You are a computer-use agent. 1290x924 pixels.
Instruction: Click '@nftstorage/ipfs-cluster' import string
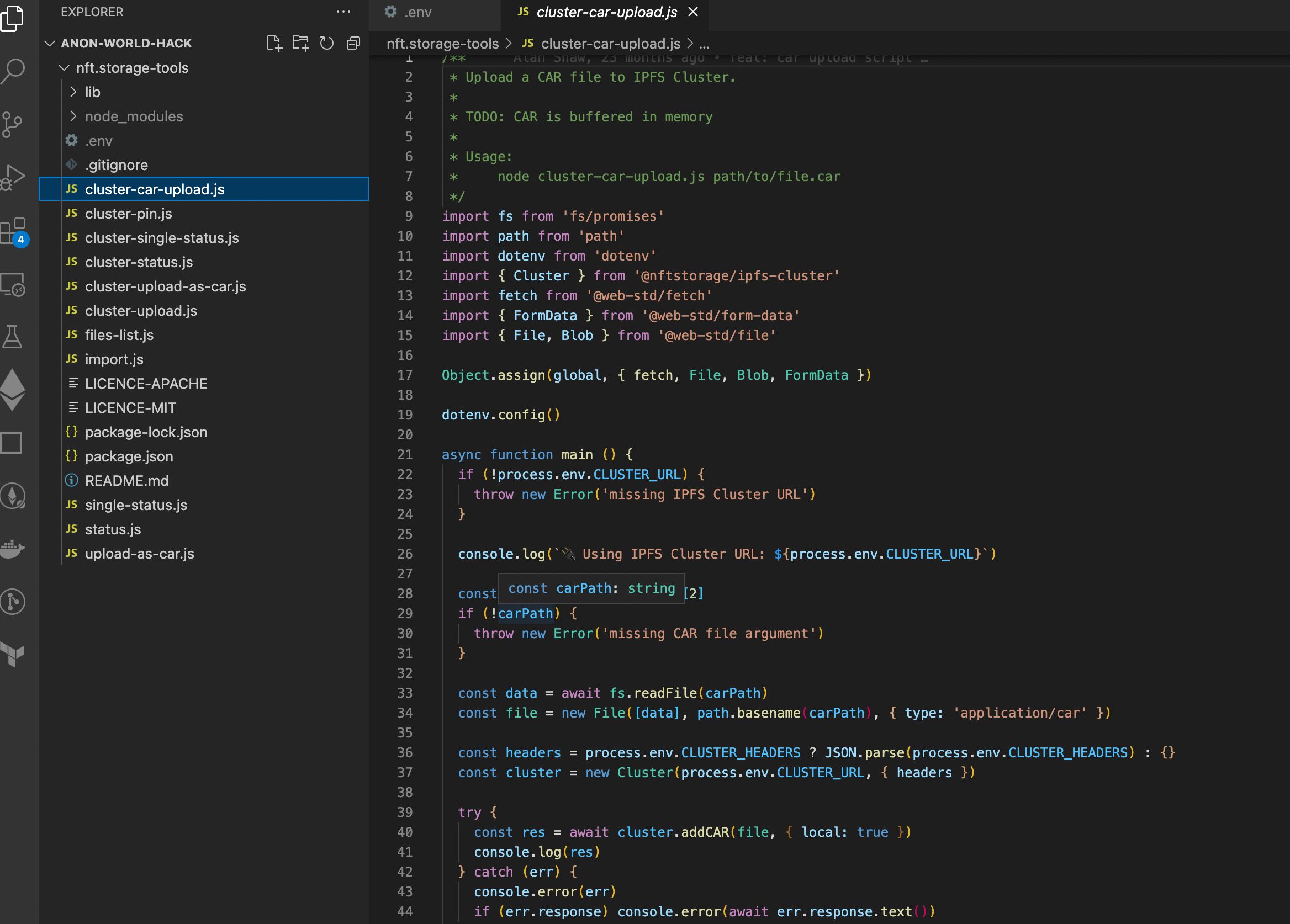(737, 276)
